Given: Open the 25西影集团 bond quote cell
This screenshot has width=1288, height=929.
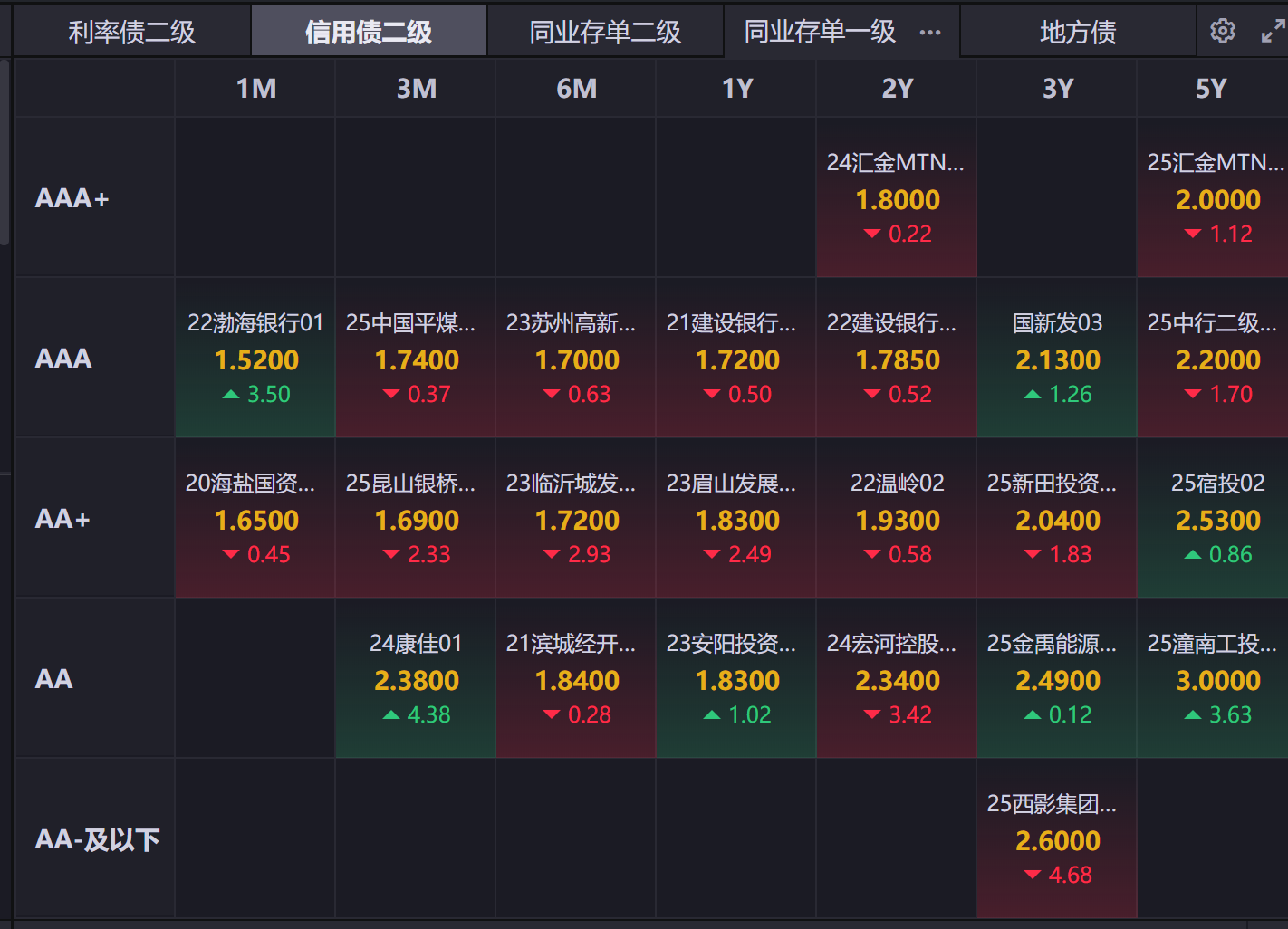Looking at the screenshot, I should point(1057,839).
